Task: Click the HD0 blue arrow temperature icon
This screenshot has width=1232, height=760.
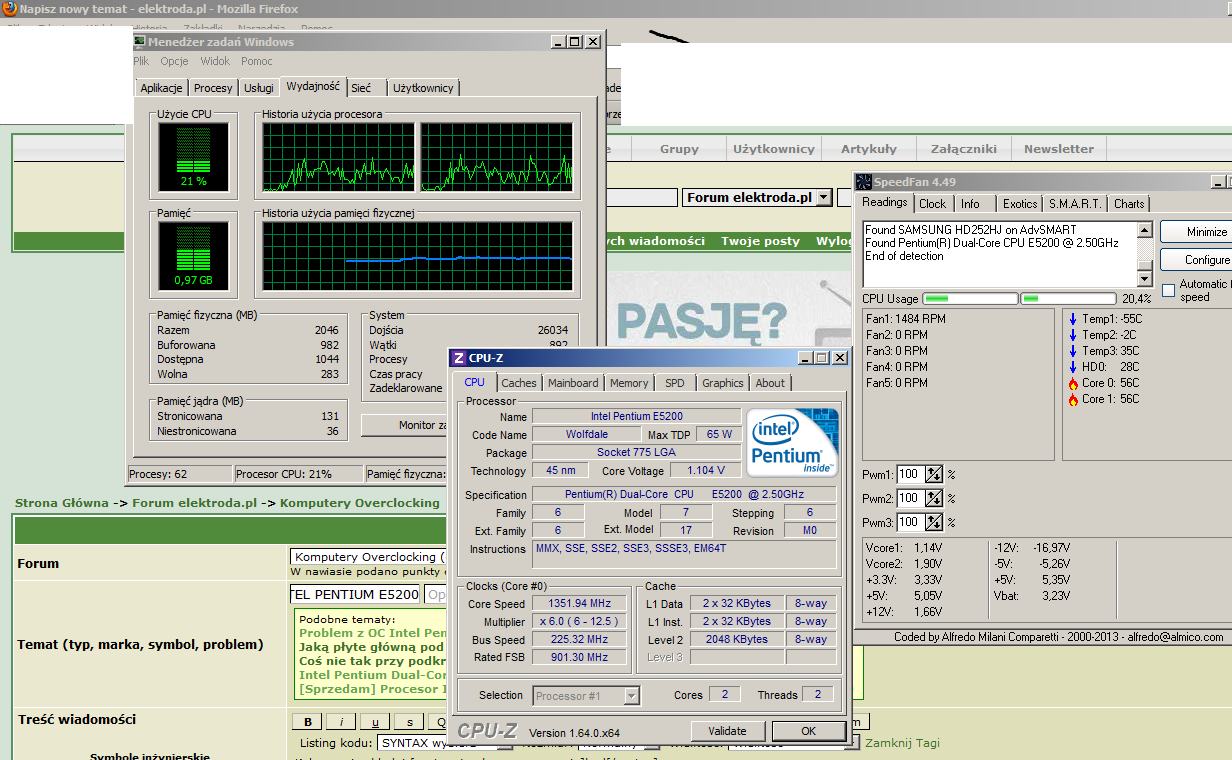Action: [1073, 367]
